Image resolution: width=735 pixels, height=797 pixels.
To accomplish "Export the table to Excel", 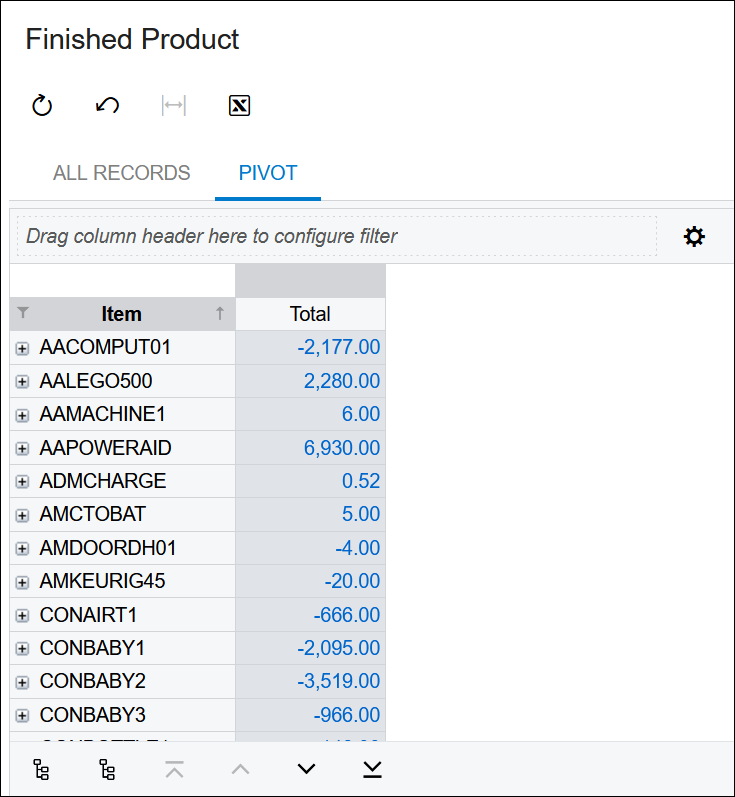I will pos(239,106).
